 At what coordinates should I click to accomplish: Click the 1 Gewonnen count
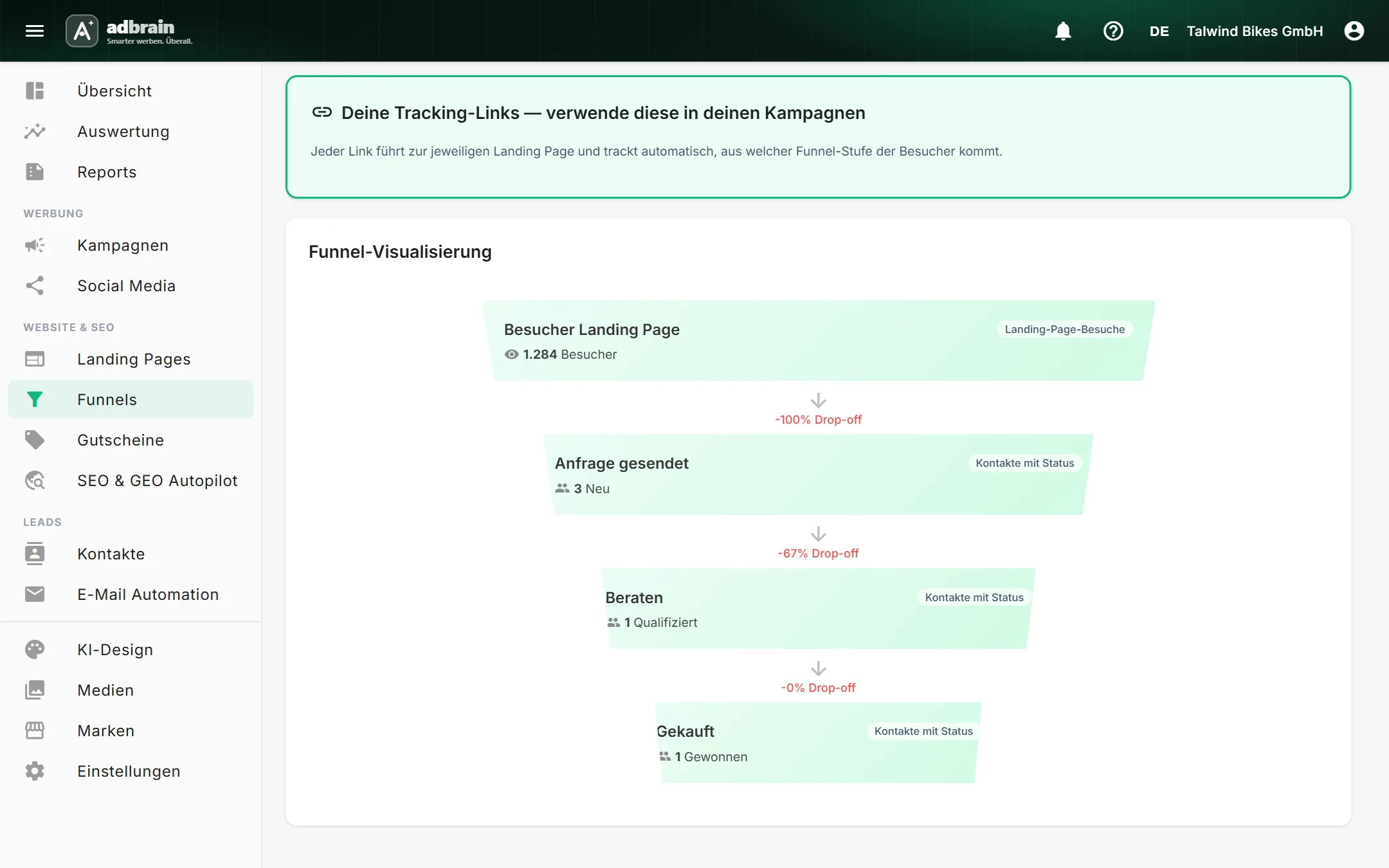[x=703, y=757]
